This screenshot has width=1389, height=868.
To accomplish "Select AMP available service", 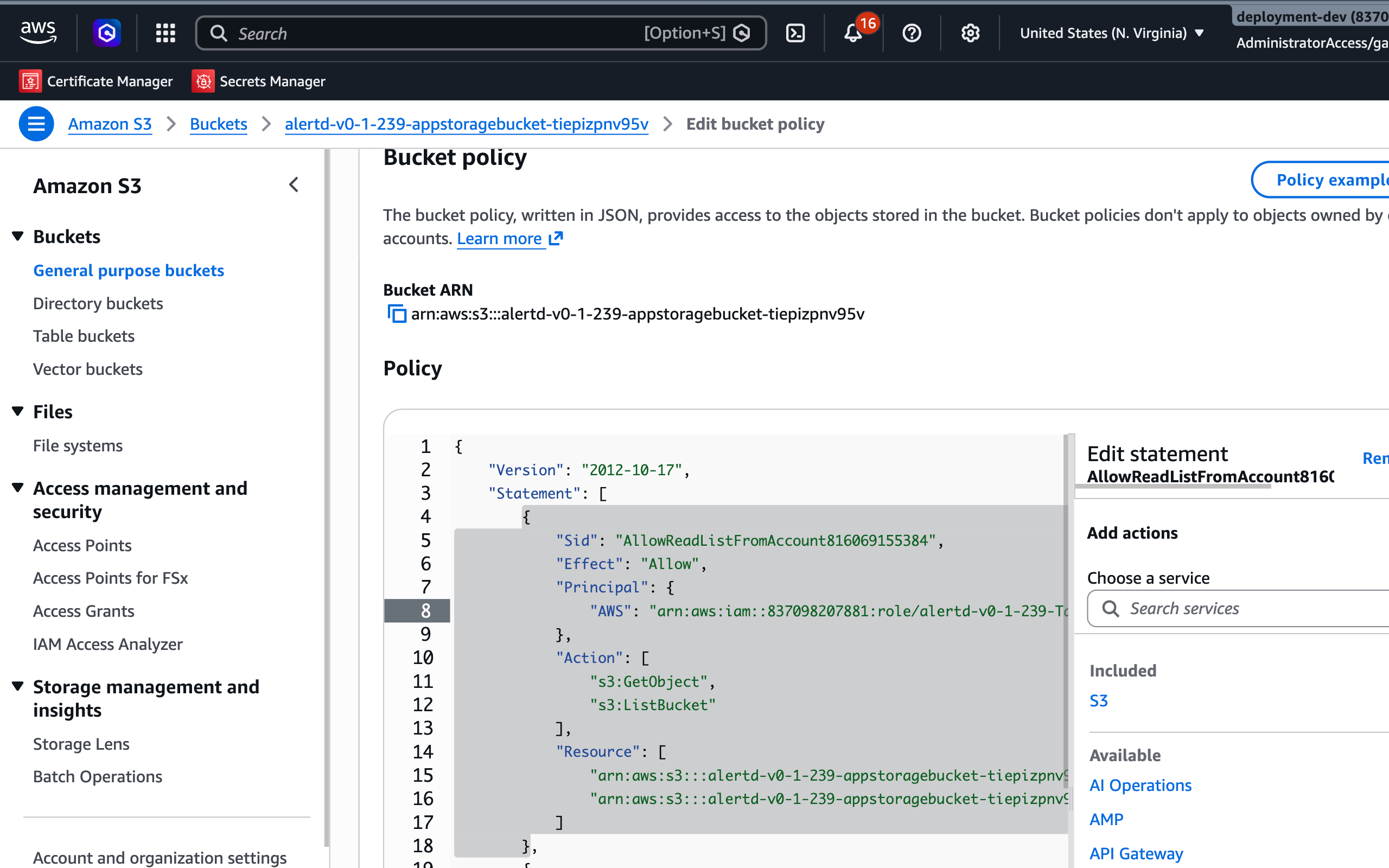I will tap(1106, 819).
